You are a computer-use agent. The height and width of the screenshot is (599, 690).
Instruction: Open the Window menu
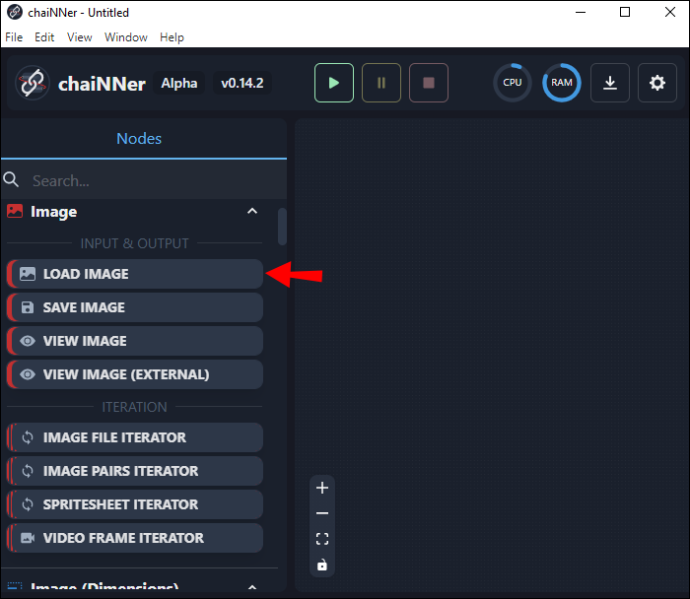point(126,37)
